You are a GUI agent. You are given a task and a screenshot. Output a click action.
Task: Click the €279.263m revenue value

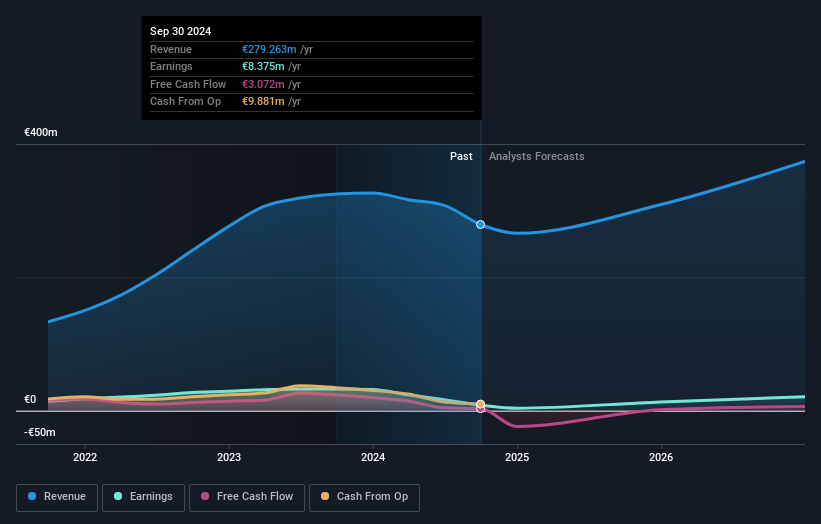tap(269, 49)
